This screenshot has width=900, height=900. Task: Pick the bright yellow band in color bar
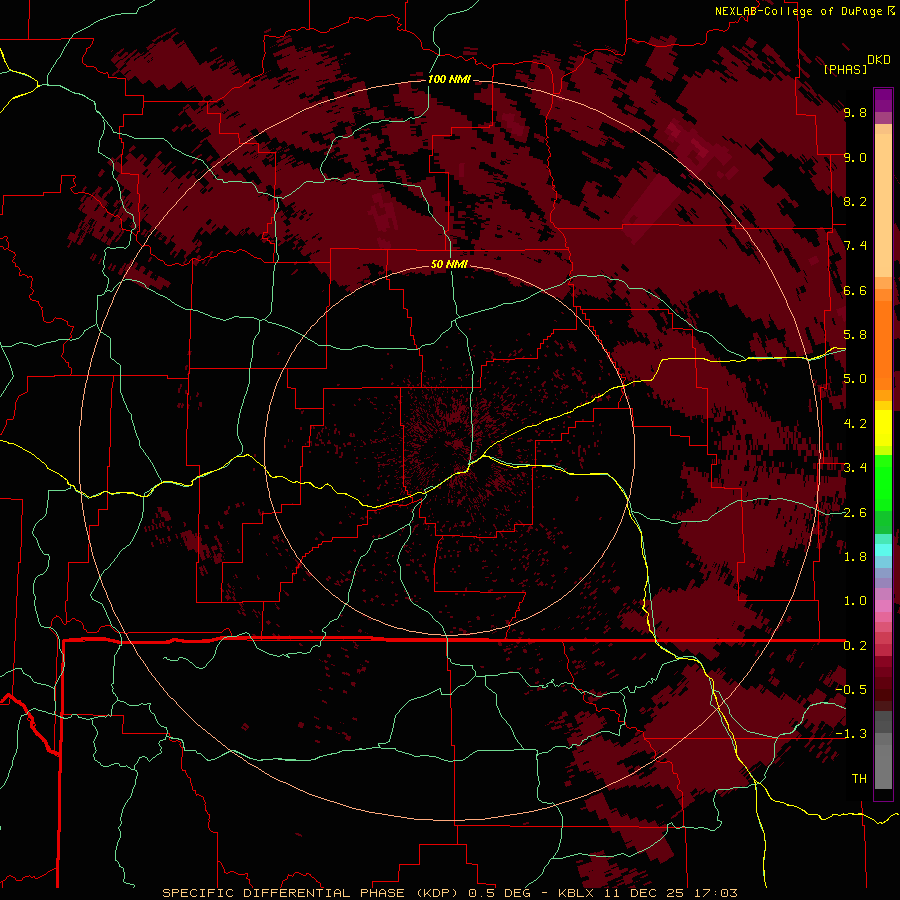coord(883,428)
